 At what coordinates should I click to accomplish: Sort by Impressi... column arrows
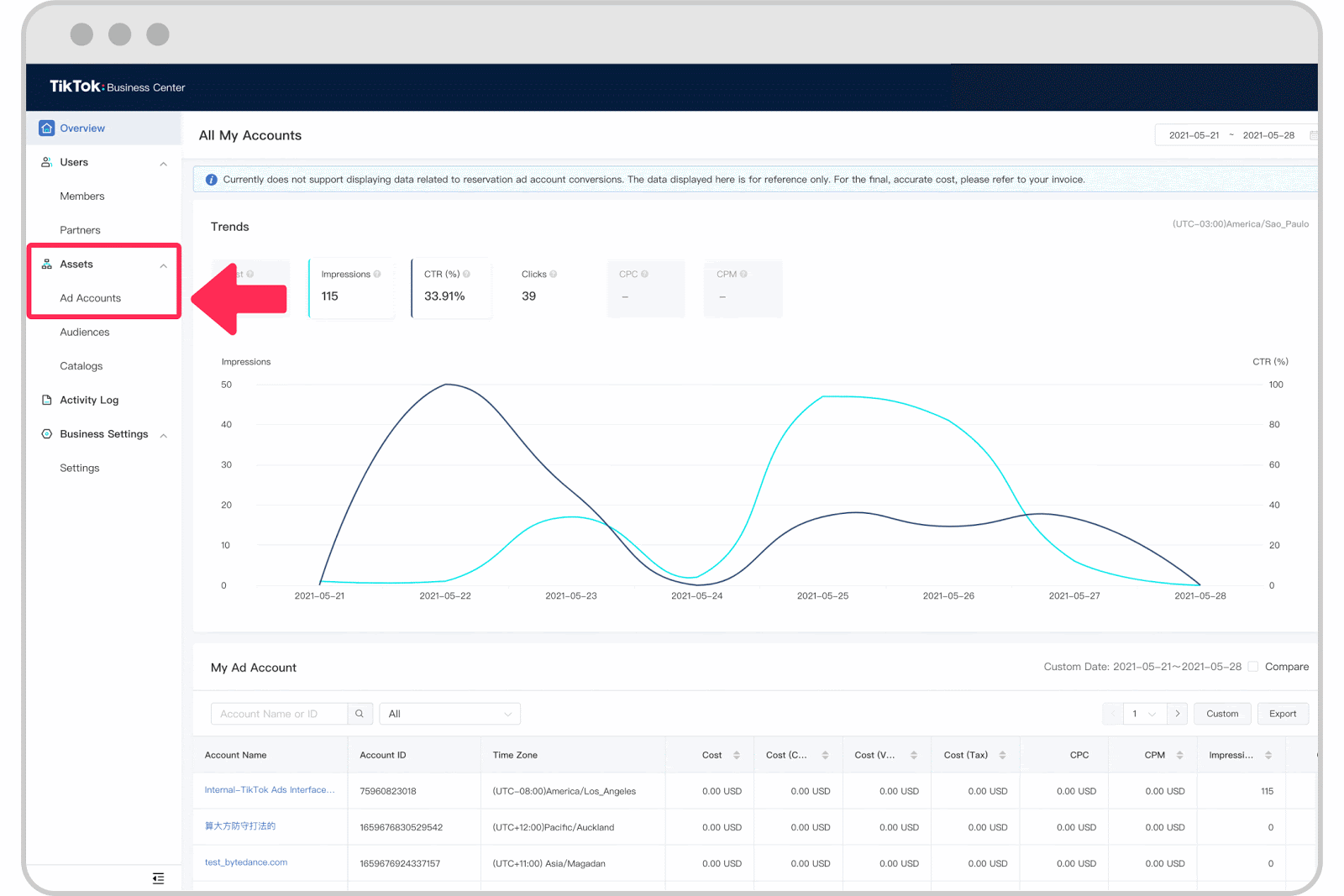[x=1268, y=755]
